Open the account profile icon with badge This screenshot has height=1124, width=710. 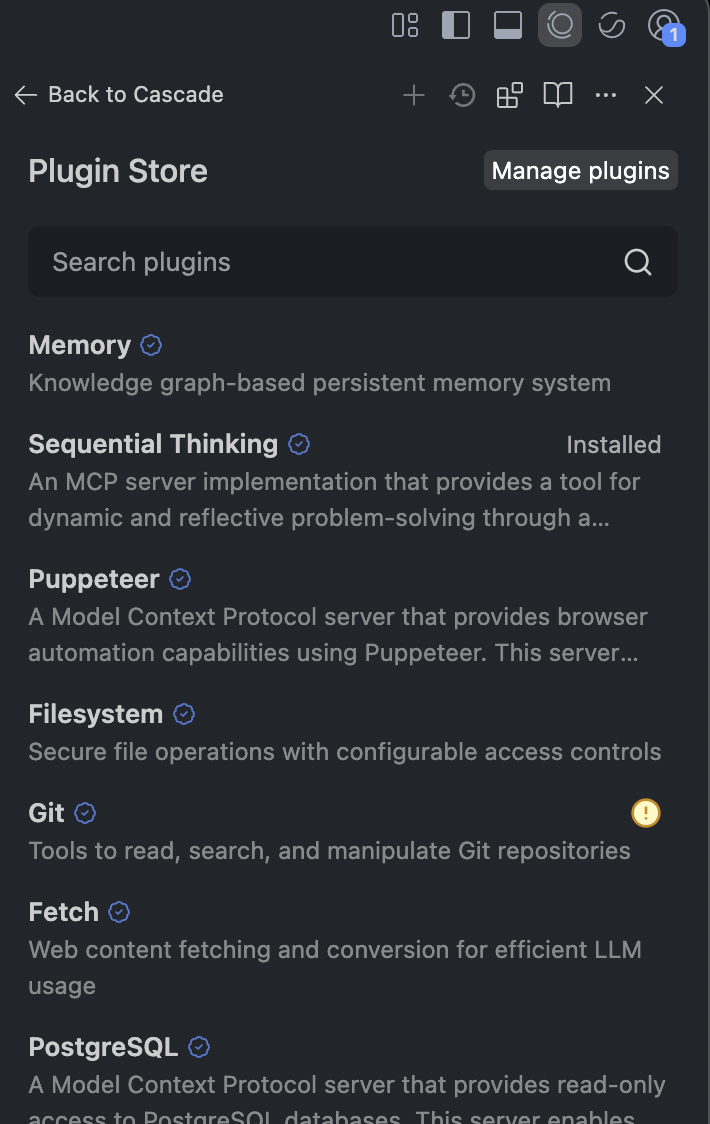(666, 27)
